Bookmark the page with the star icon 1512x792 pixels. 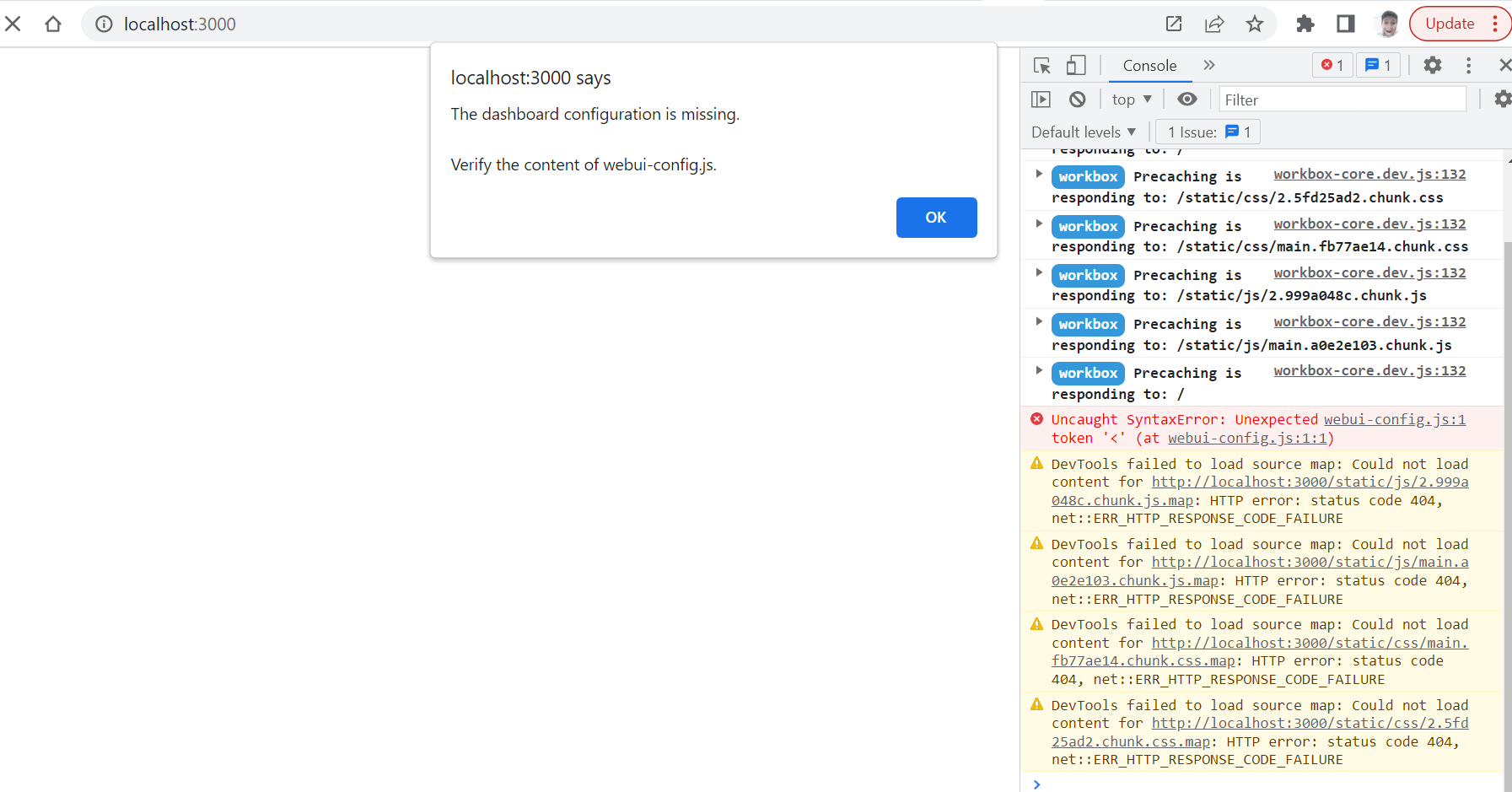(1256, 24)
